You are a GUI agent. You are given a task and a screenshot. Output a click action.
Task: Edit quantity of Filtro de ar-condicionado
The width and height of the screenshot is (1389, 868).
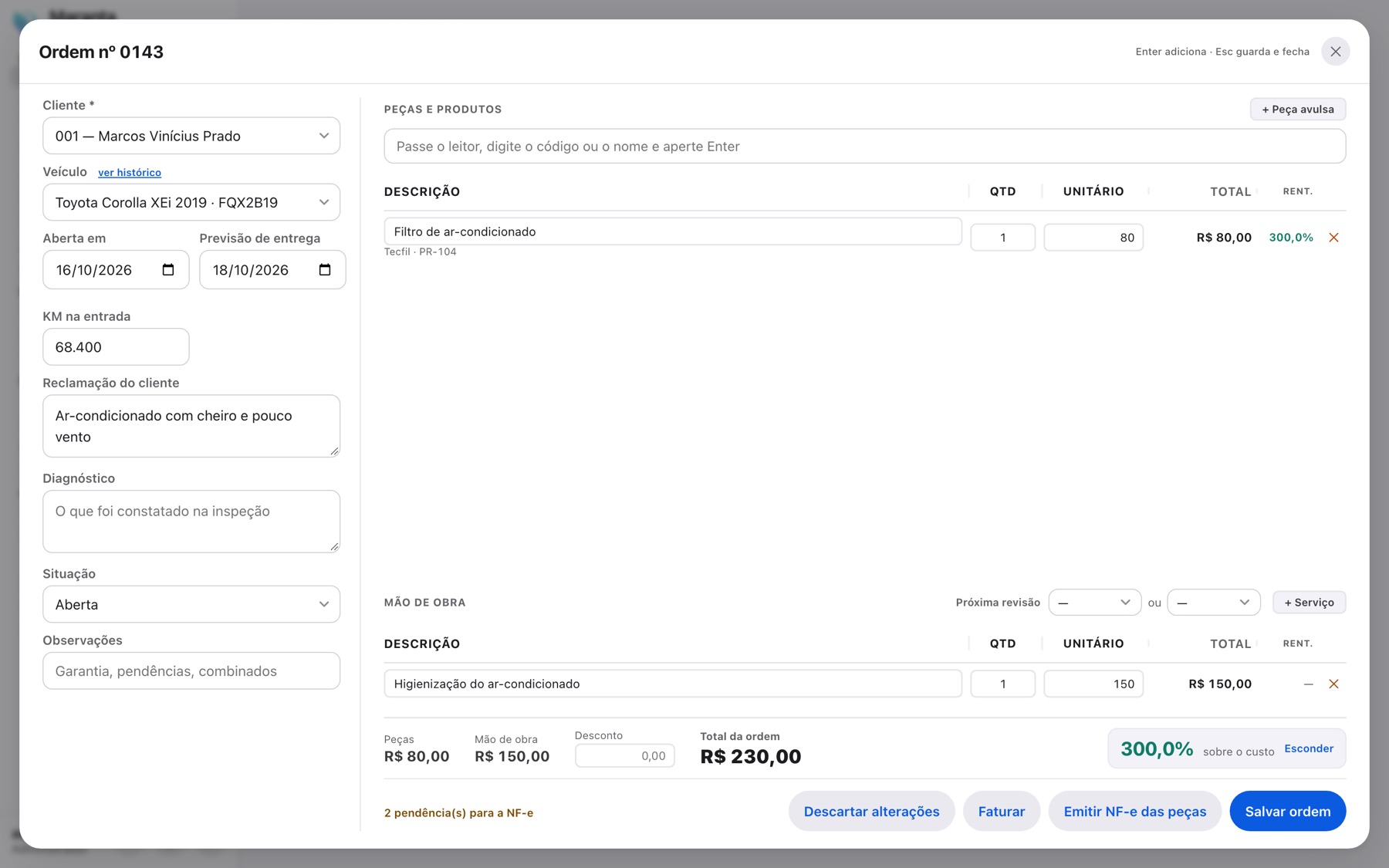[x=1002, y=238]
